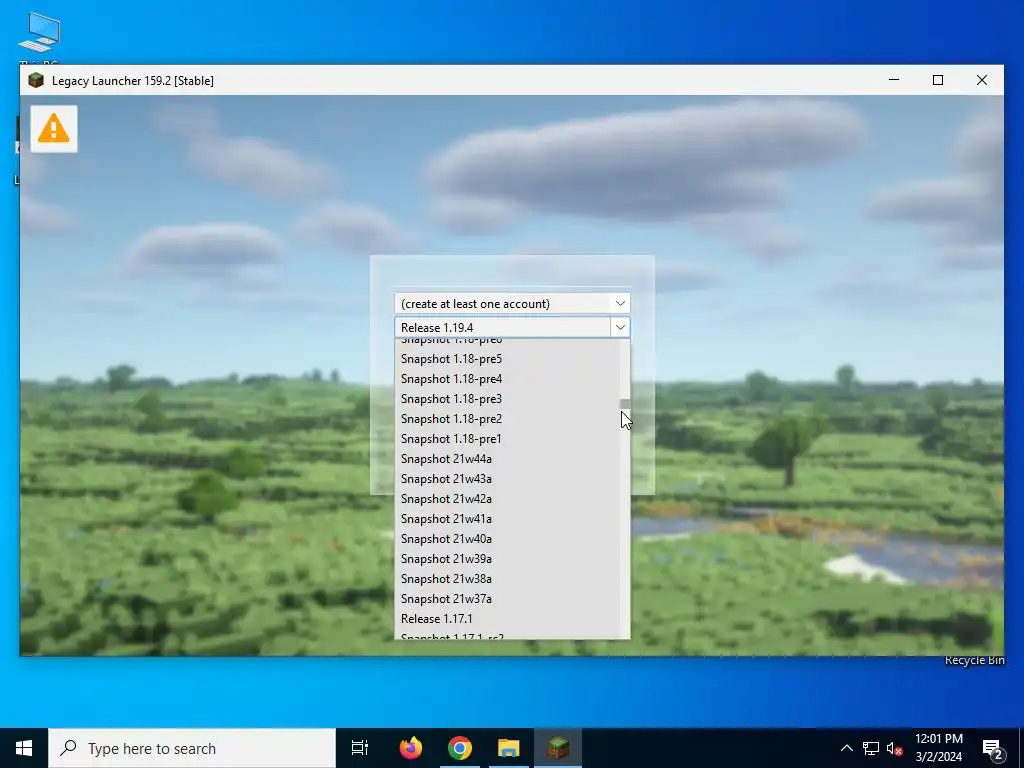The height and width of the screenshot is (768, 1024).
Task: Maximize the Legacy Launcher window
Action: [938, 80]
